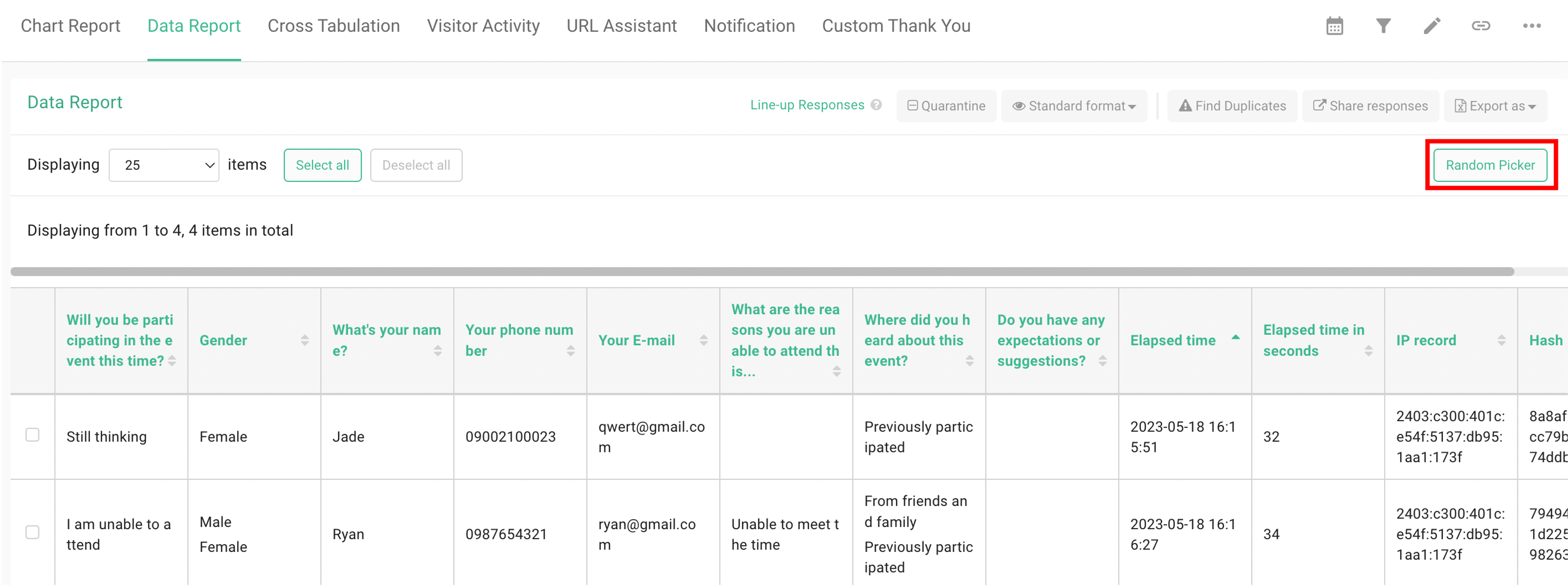The width and height of the screenshot is (1568, 586).
Task: Click the Share responses button
Action: 1370,105
